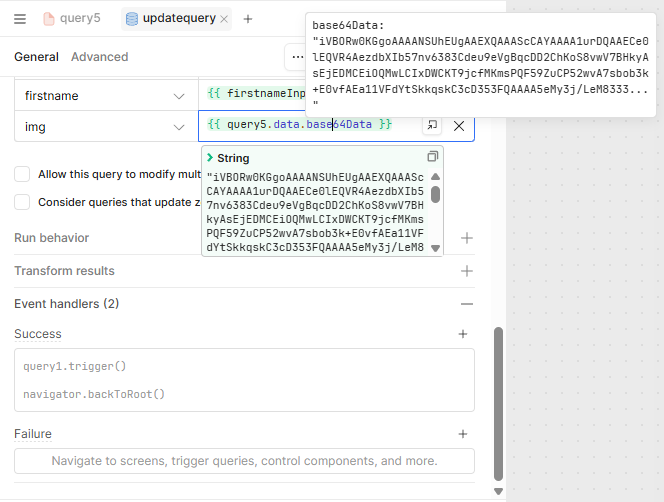Open the query1.trigger() success handler

pos(75,366)
